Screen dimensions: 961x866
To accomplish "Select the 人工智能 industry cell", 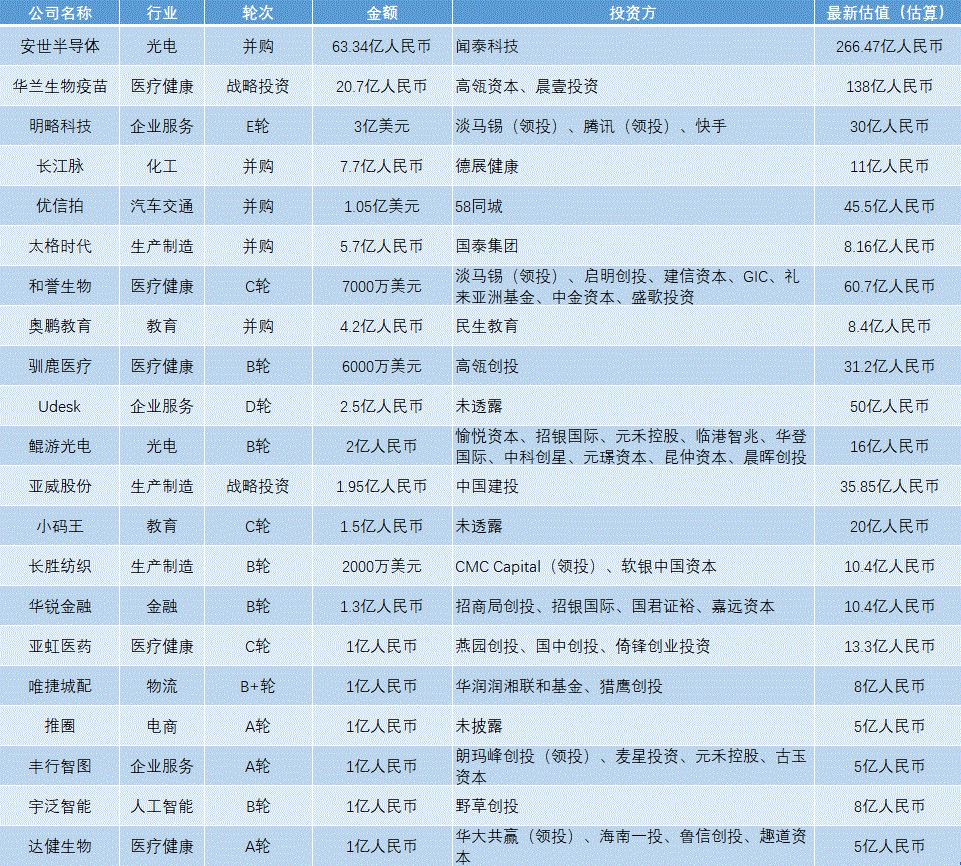I will click(162, 805).
